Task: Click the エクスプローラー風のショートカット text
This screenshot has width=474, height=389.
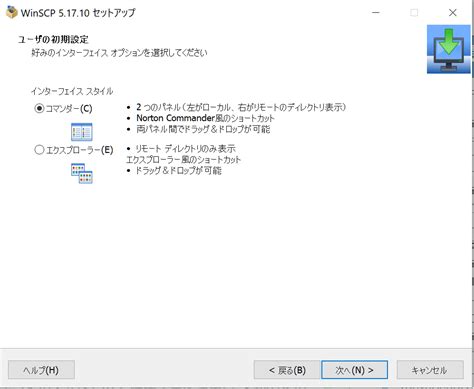Action: pyautogui.click(x=183, y=159)
